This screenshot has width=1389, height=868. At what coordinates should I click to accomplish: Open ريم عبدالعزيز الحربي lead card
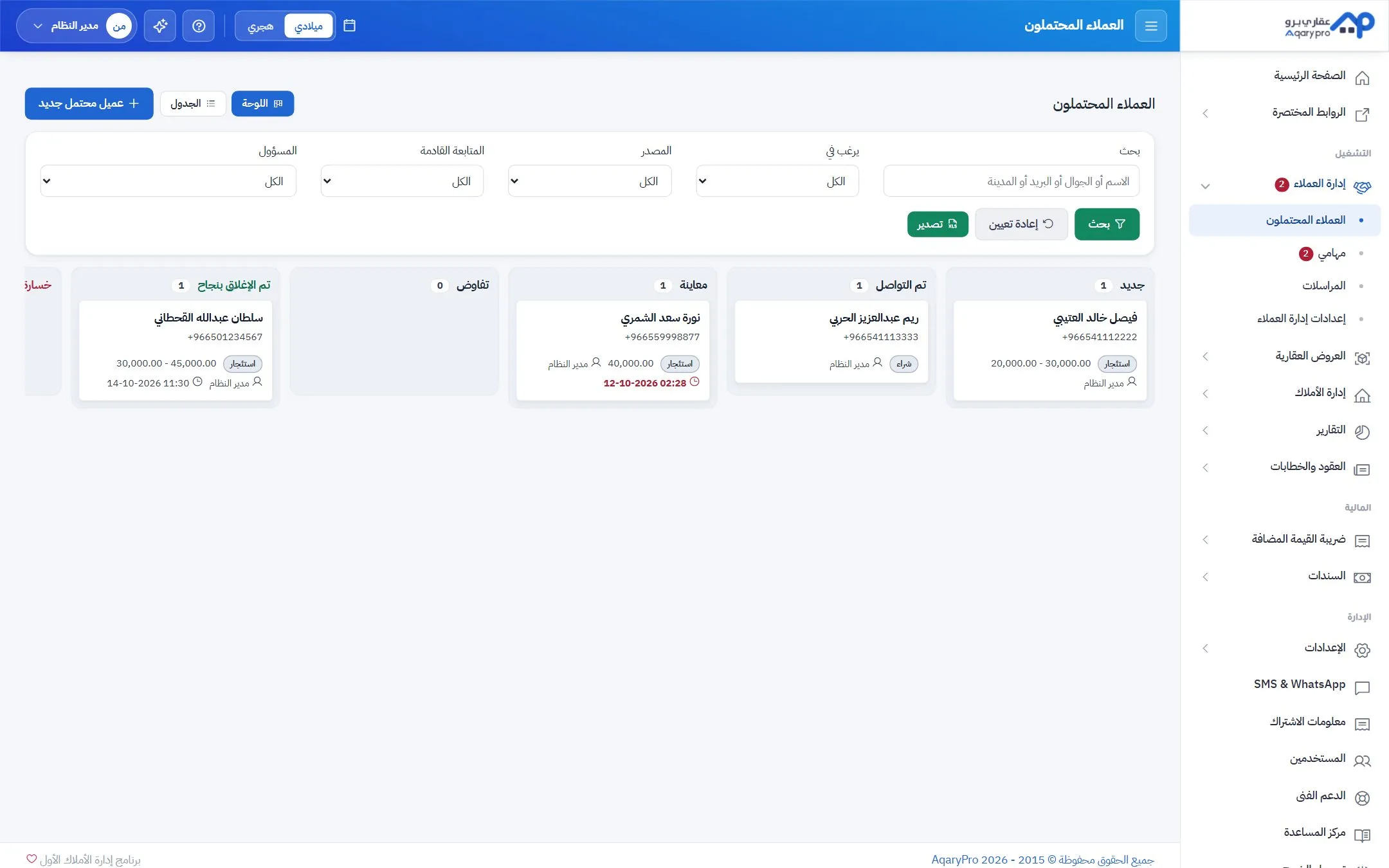pos(831,342)
